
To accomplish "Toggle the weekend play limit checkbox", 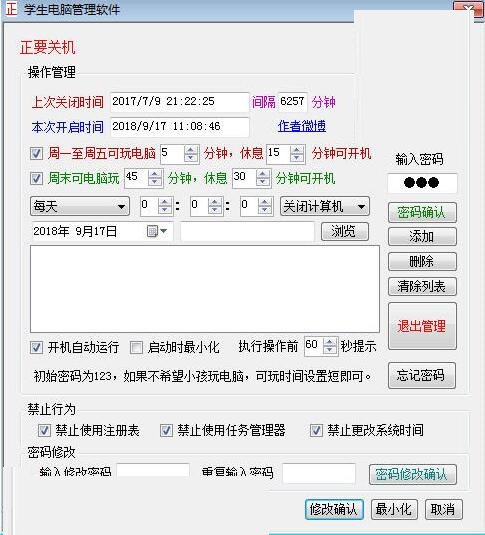I will pyautogui.click(x=36, y=178).
